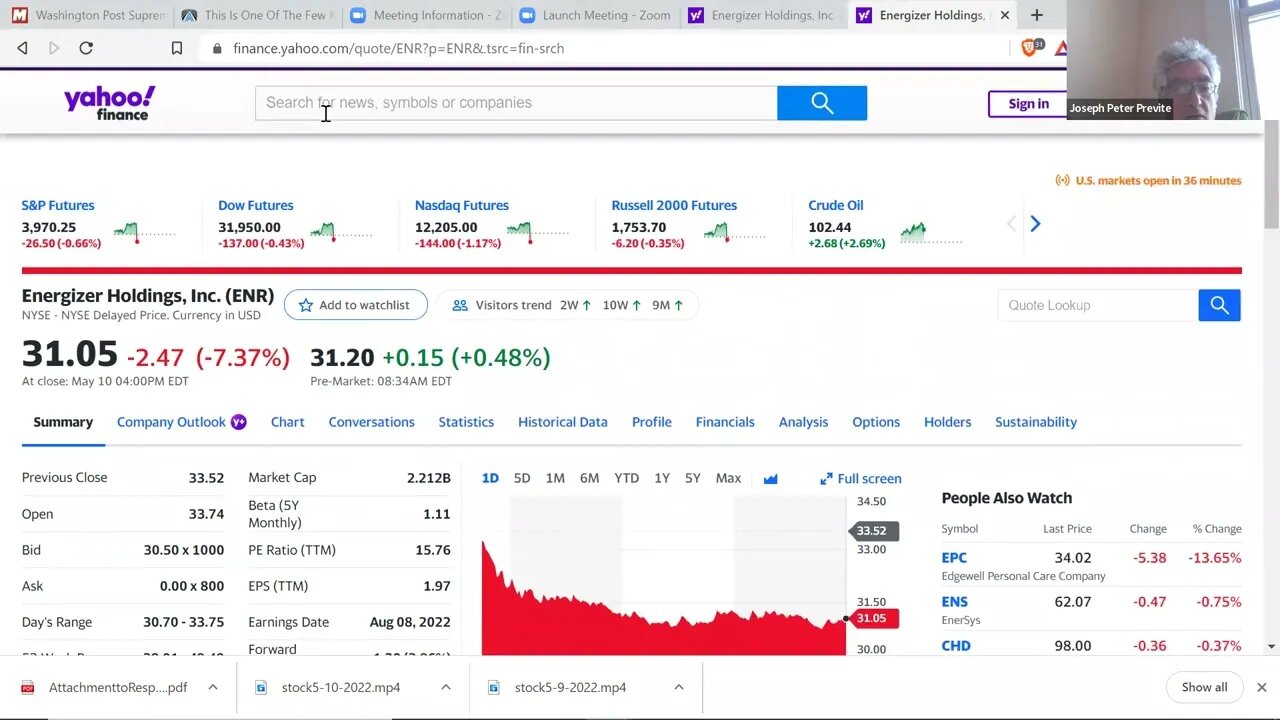Click the S&P Futures sparkline chart
1280x720 pixels.
click(144, 233)
